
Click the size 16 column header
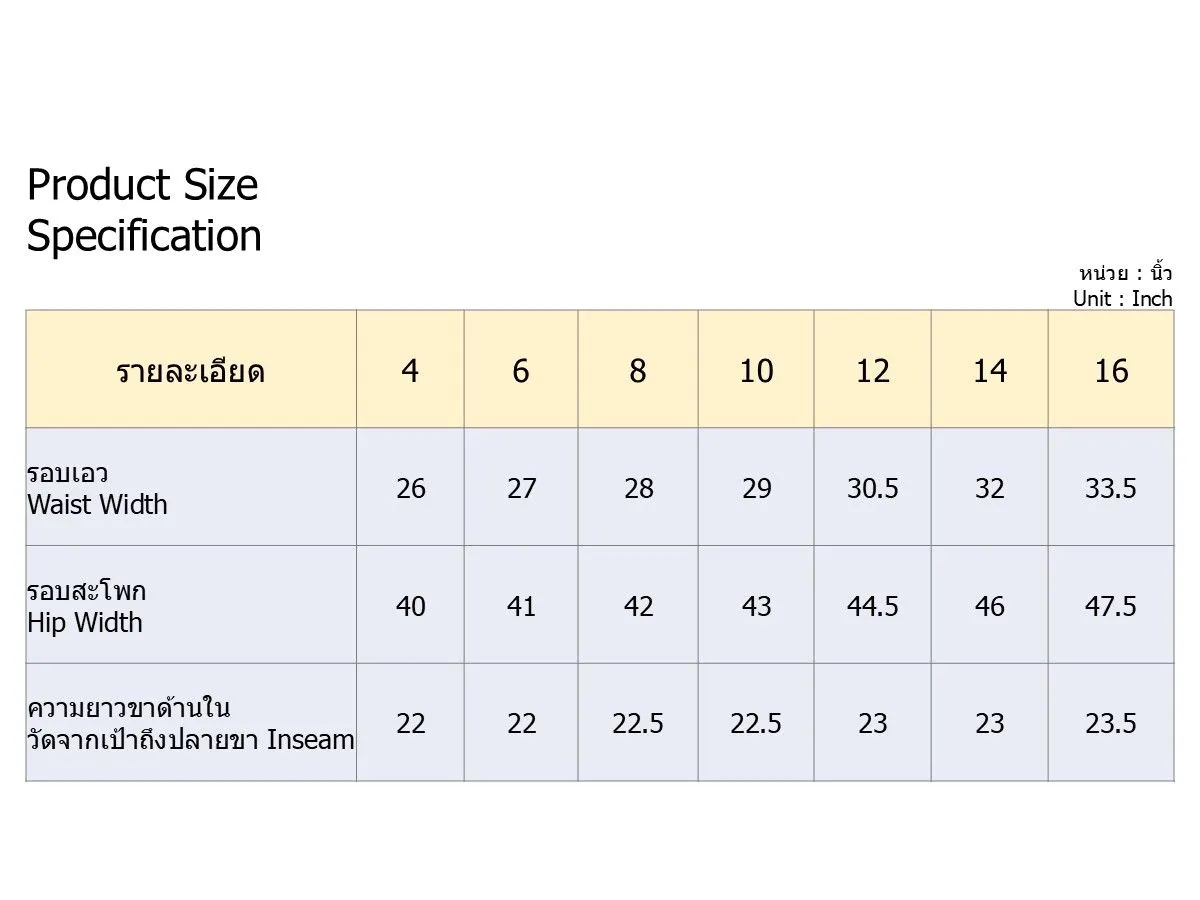1111,371
